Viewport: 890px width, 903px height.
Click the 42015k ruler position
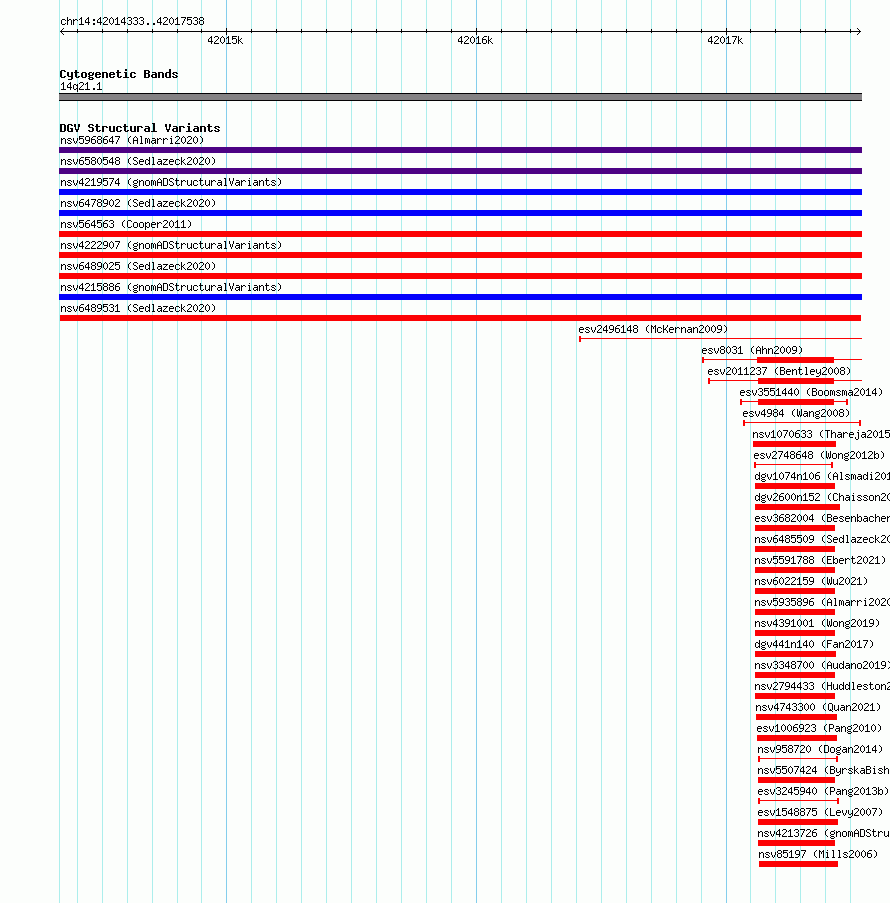225,40
